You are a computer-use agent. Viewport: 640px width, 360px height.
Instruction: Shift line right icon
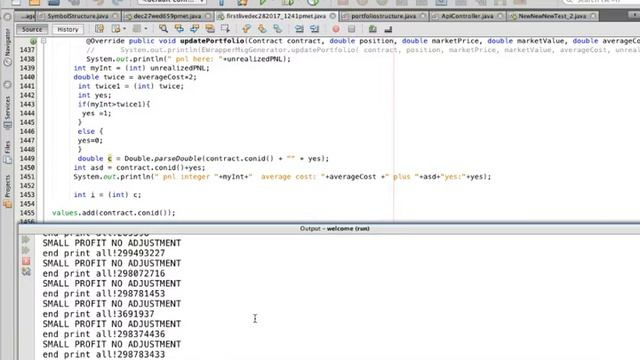[314, 29]
